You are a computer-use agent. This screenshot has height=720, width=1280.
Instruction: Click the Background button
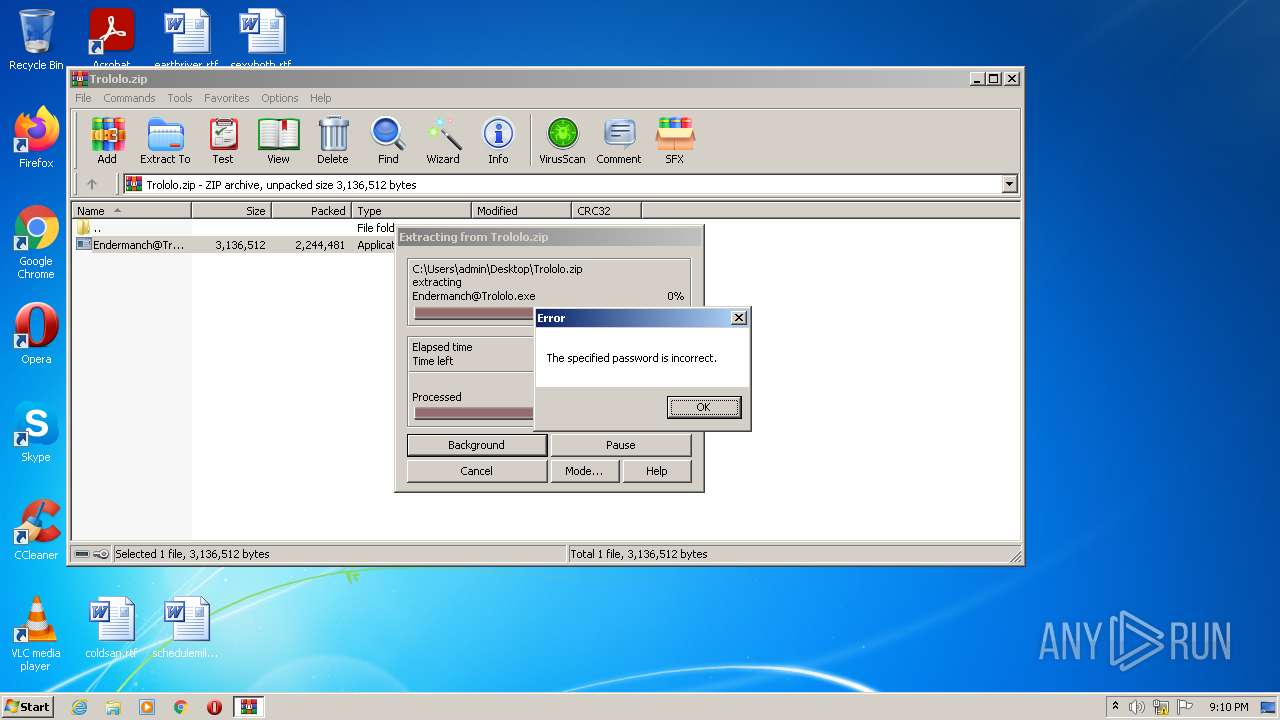(x=477, y=445)
